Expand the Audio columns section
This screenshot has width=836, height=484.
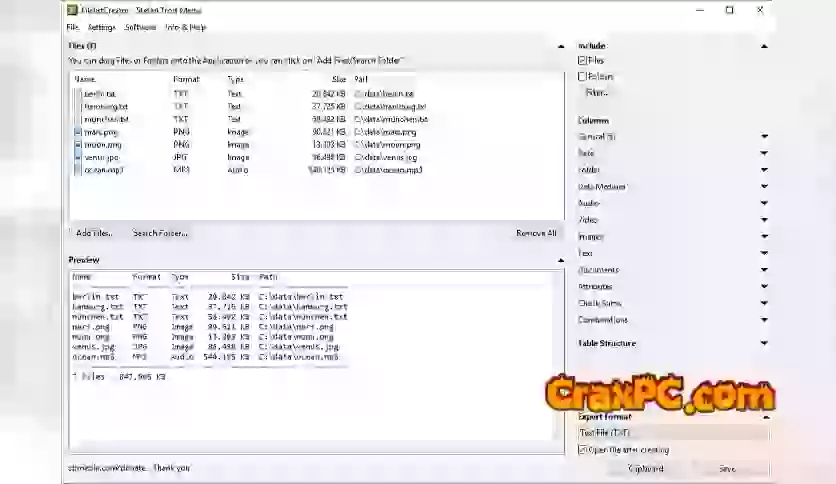(x=764, y=203)
